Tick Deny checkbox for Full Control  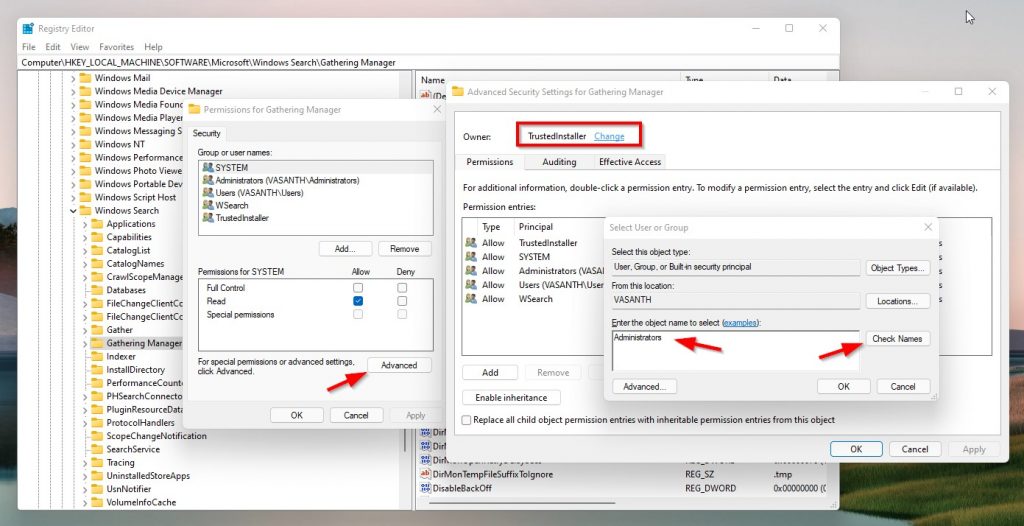402,288
